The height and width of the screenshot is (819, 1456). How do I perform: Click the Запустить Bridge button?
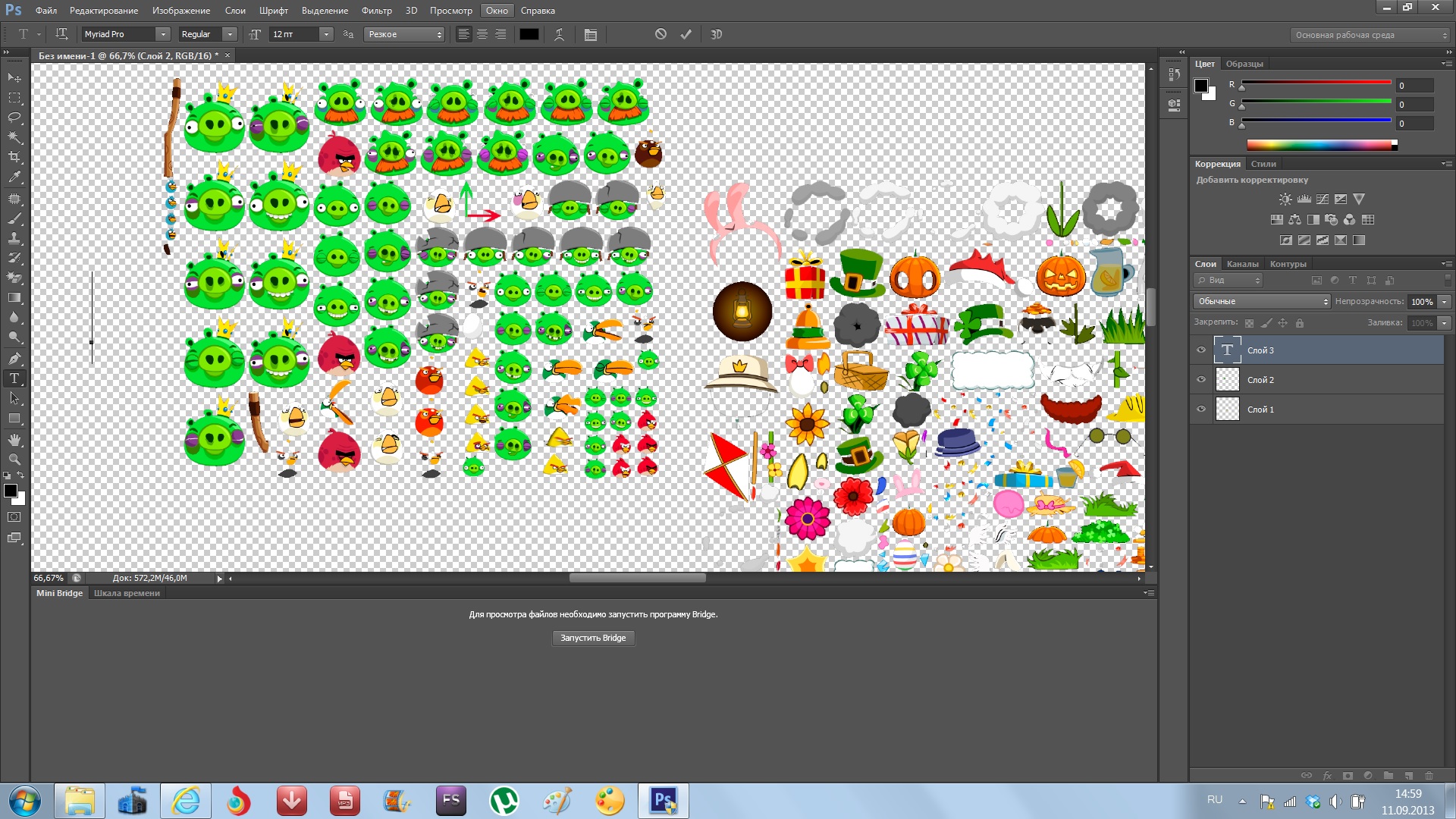tap(593, 638)
